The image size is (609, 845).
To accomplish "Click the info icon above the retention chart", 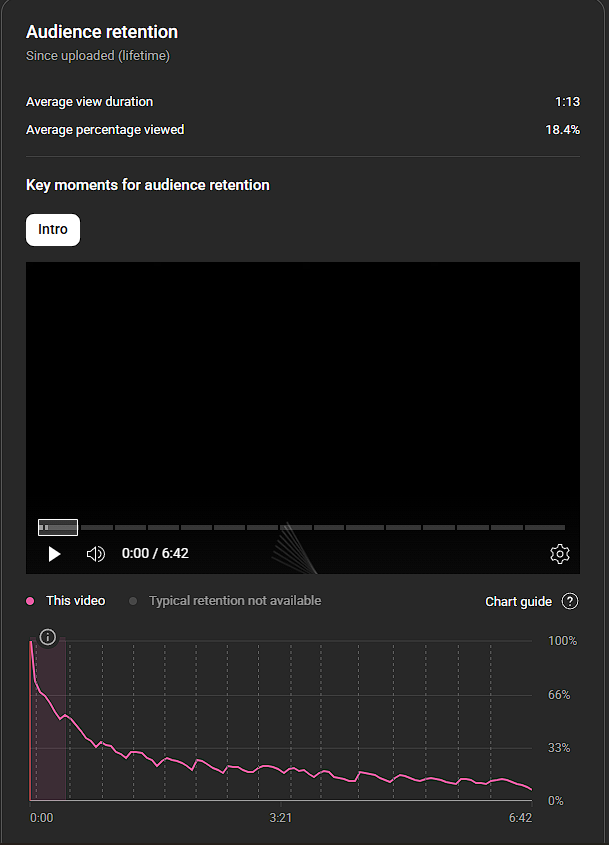I will pos(47,637).
